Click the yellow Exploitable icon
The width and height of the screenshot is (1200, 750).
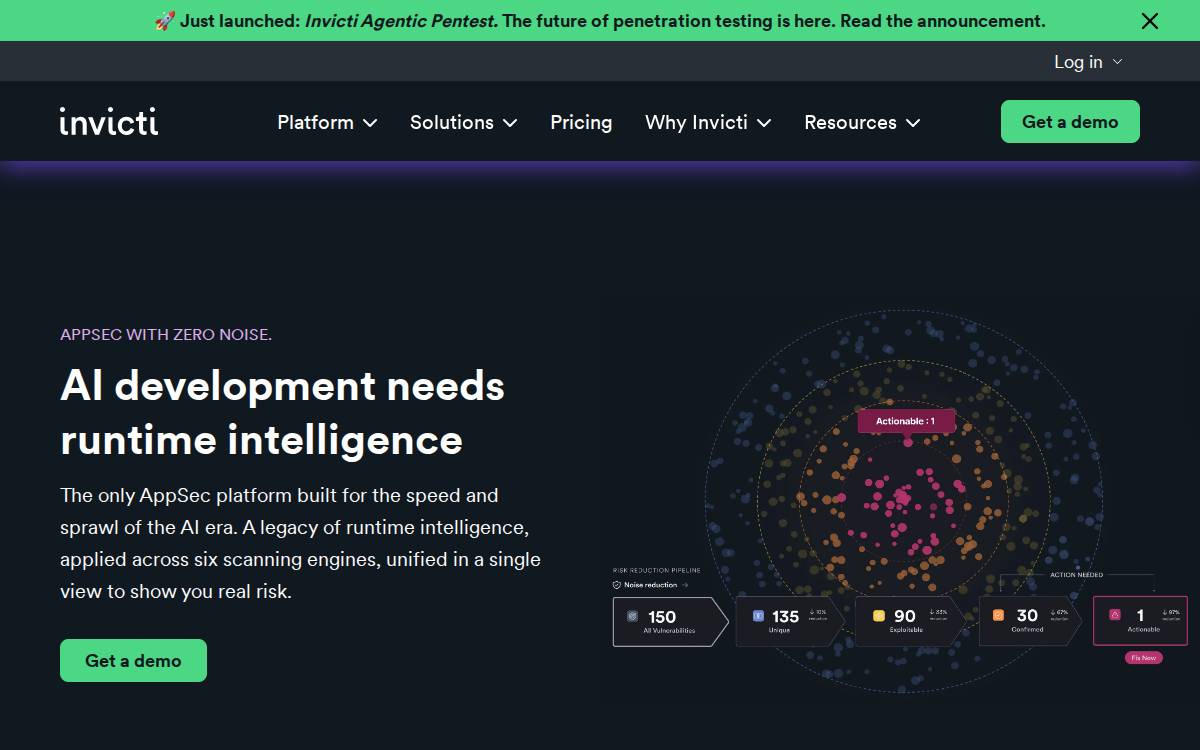pos(879,616)
